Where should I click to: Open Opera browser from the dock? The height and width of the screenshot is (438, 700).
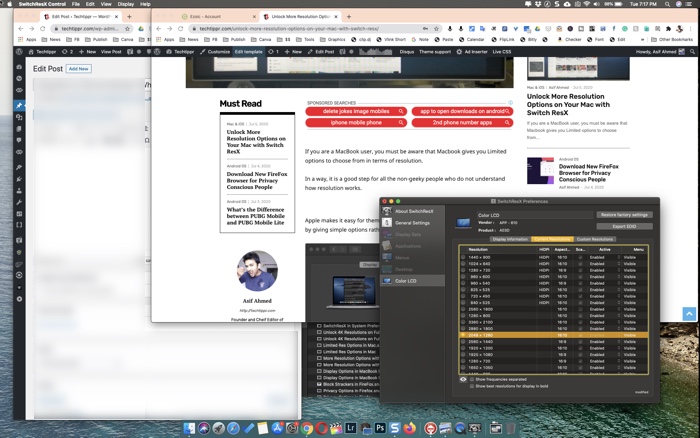[x=321, y=428]
